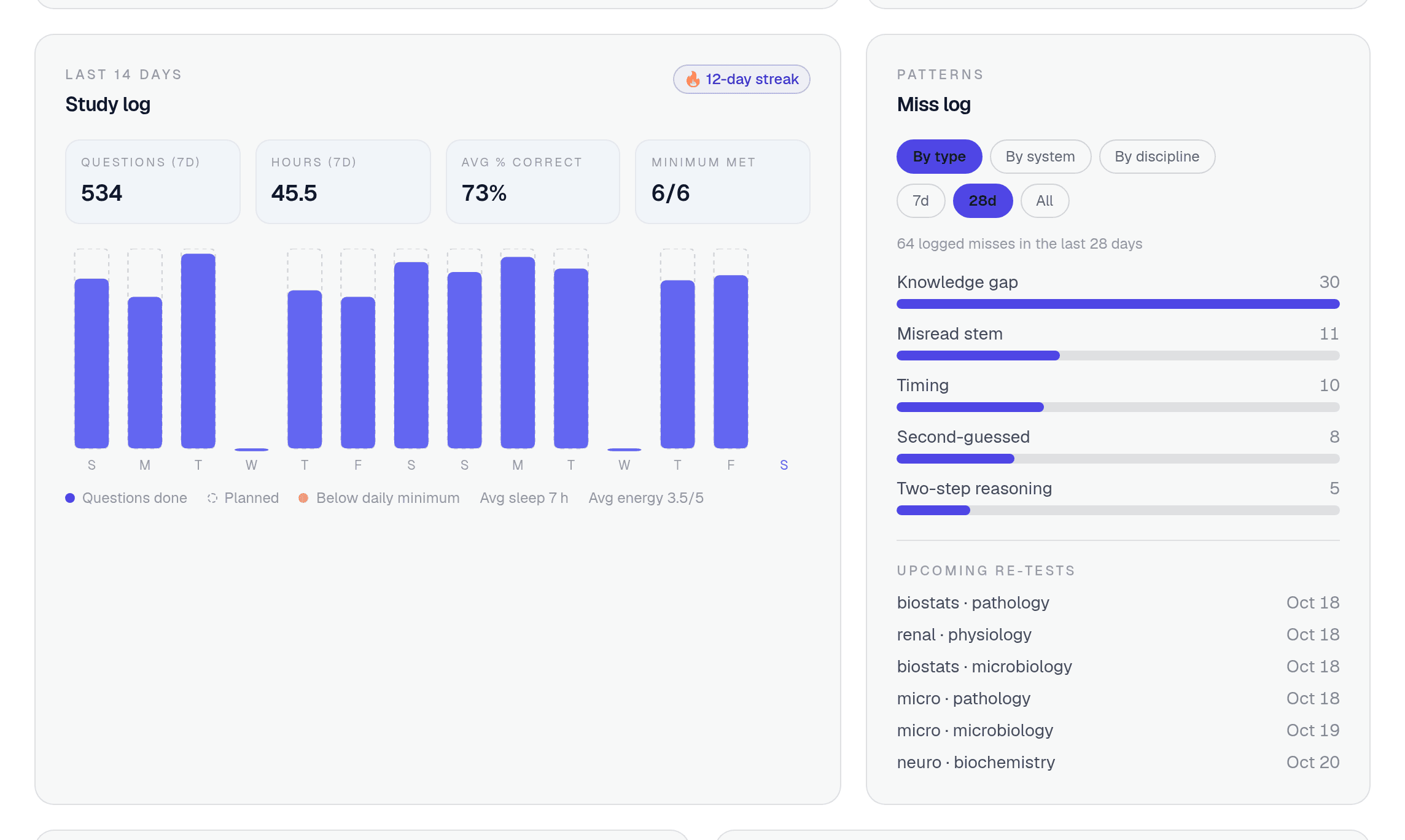
Task: Open biostats · pathology re-test
Action: (x=1118, y=602)
